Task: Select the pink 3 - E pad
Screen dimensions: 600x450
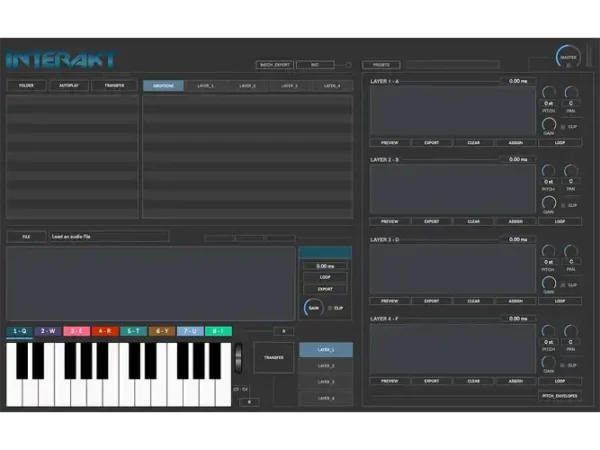Action: [77, 331]
